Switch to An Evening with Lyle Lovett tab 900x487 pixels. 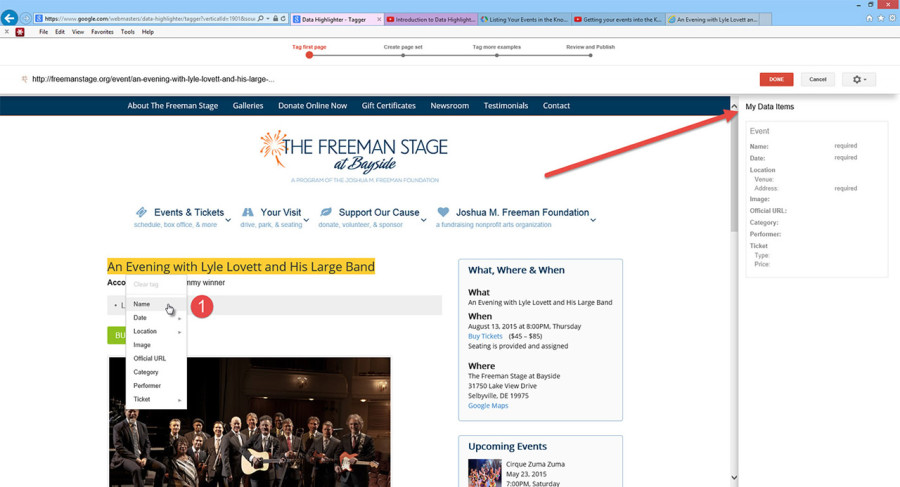pos(712,20)
